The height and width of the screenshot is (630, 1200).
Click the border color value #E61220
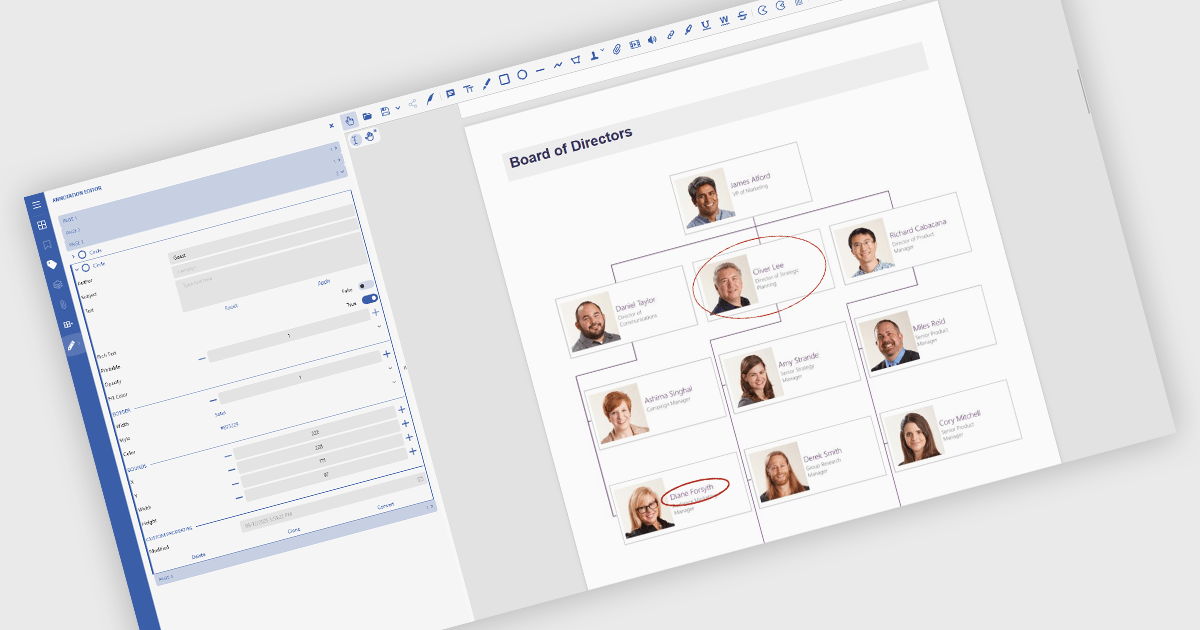pos(228,426)
